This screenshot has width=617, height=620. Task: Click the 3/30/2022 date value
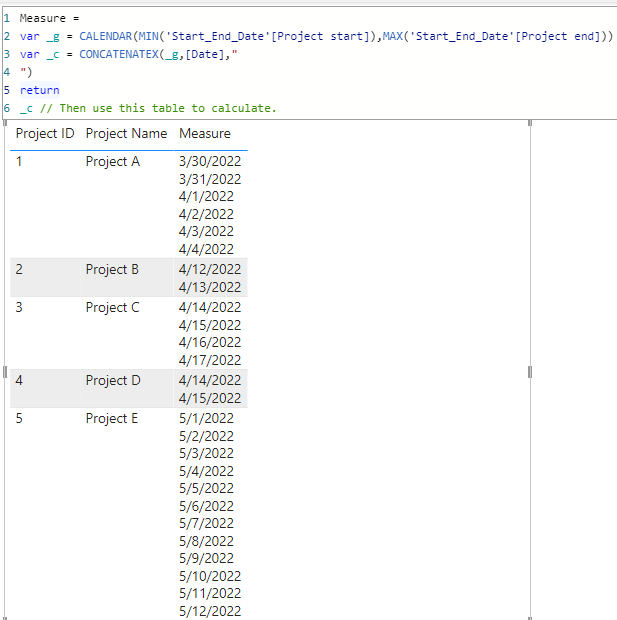[x=210, y=161]
